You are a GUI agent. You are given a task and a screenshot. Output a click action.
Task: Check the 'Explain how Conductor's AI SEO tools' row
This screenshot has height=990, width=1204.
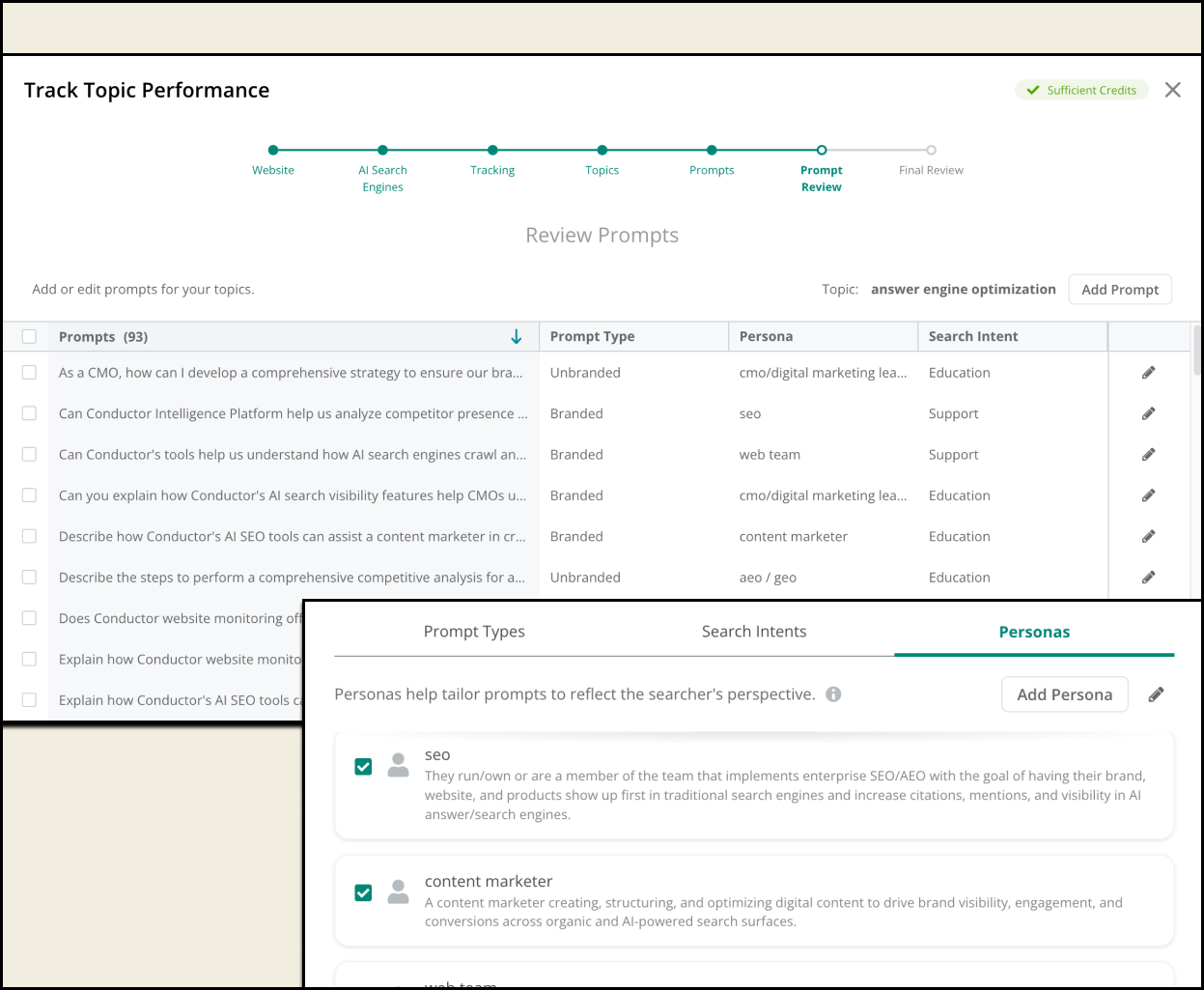pyautogui.click(x=29, y=699)
